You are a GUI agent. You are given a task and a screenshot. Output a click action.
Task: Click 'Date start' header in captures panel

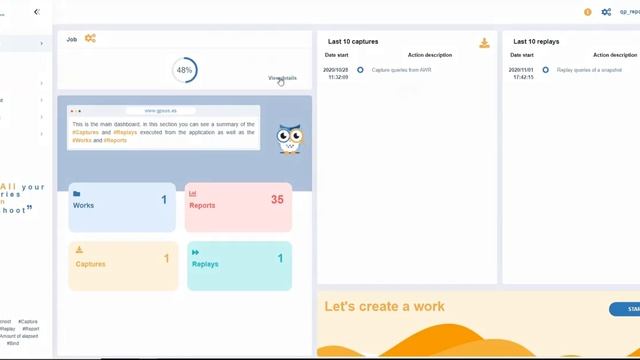[x=336, y=55]
